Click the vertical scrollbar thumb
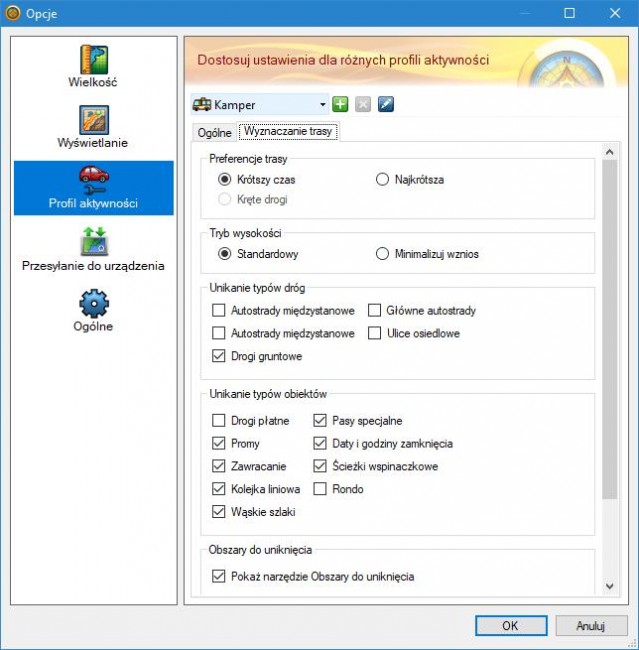This screenshot has height=650, width=639. [610, 330]
